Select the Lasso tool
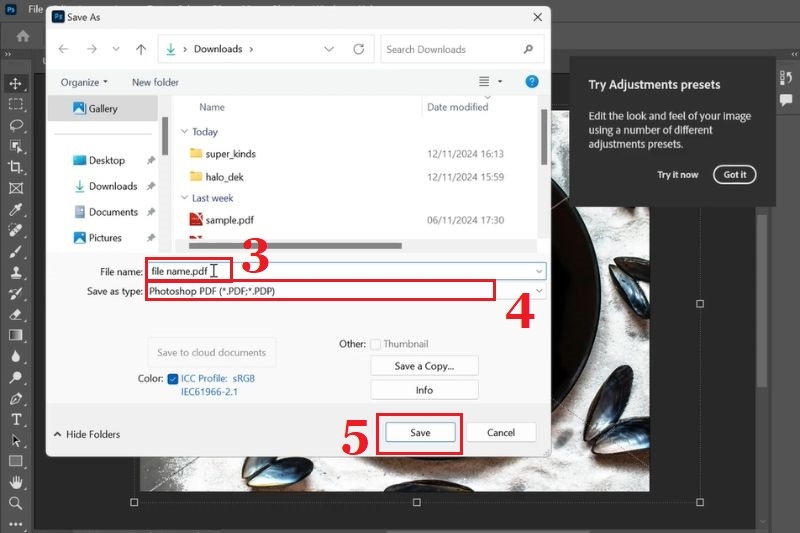 point(15,125)
